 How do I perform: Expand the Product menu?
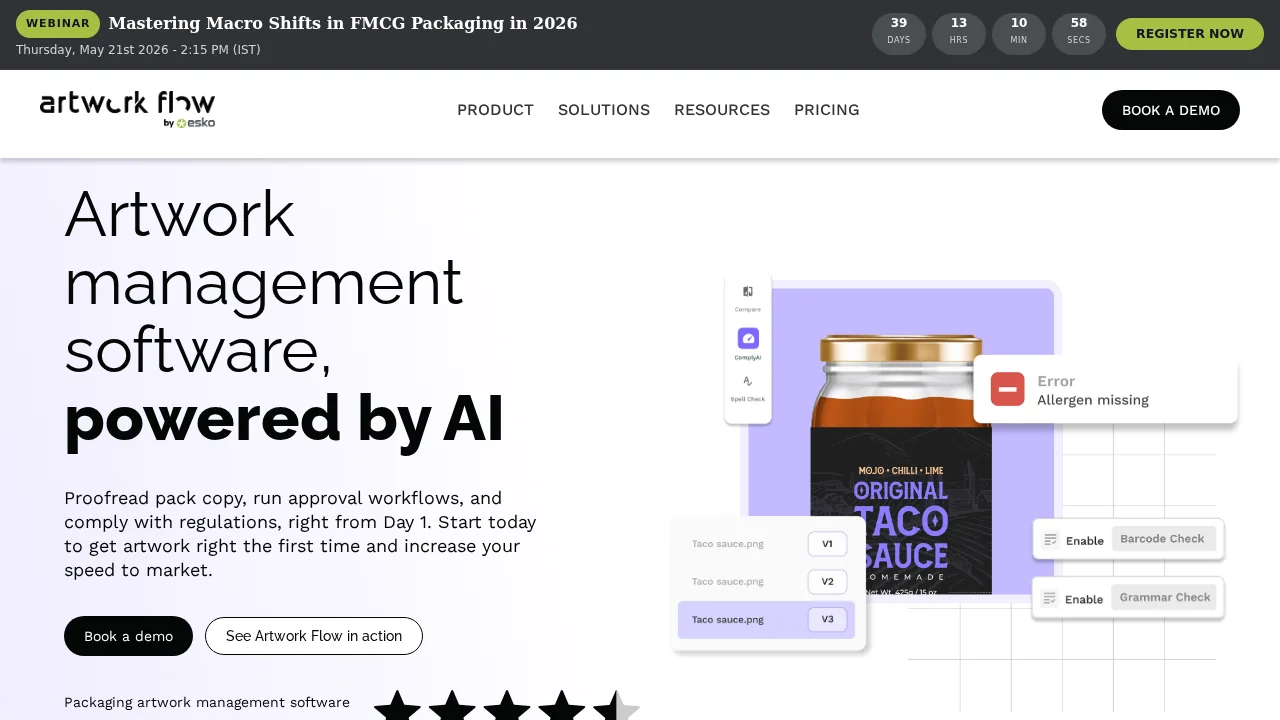pyautogui.click(x=495, y=110)
